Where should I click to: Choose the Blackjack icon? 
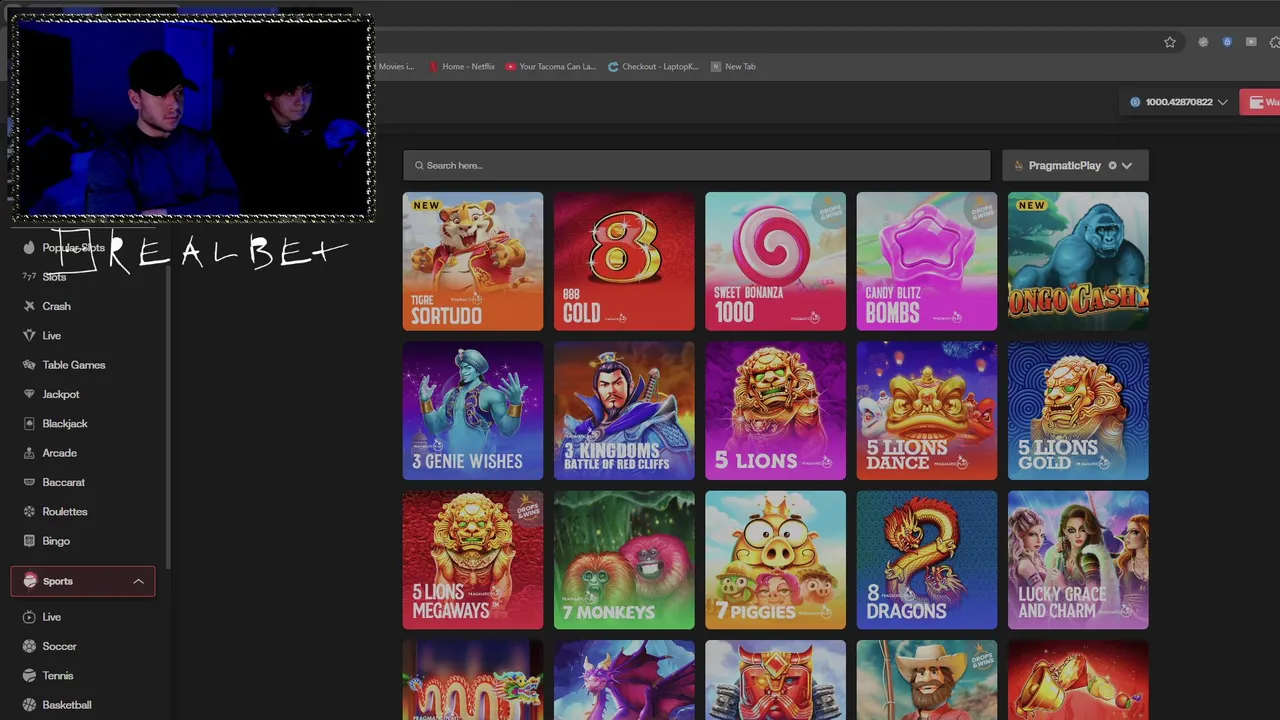[x=29, y=423]
